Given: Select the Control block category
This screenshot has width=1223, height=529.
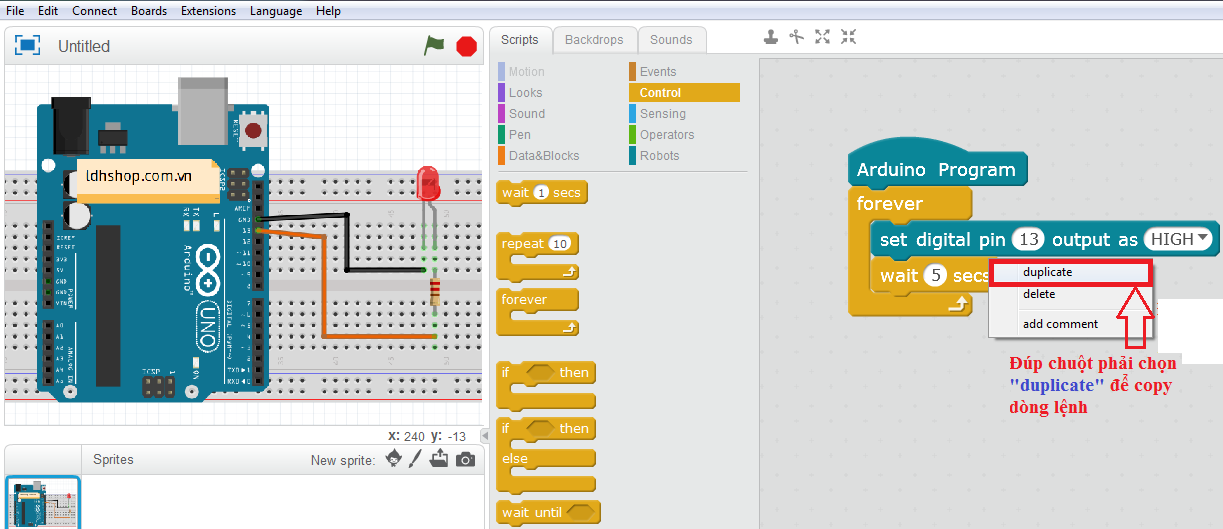Looking at the screenshot, I should pyautogui.click(x=684, y=92).
